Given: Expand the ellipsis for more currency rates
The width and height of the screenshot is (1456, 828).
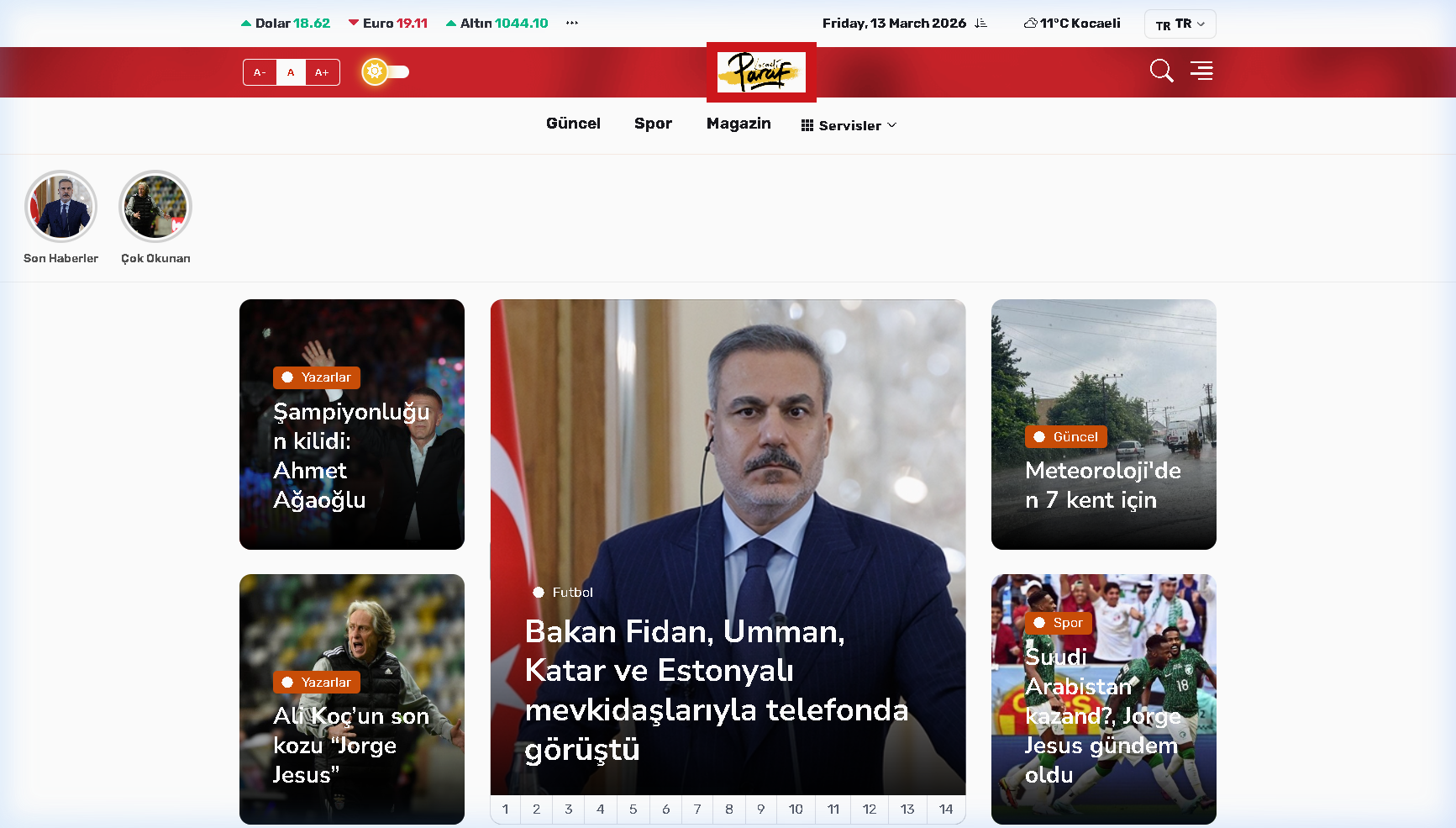Looking at the screenshot, I should (571, 24).
